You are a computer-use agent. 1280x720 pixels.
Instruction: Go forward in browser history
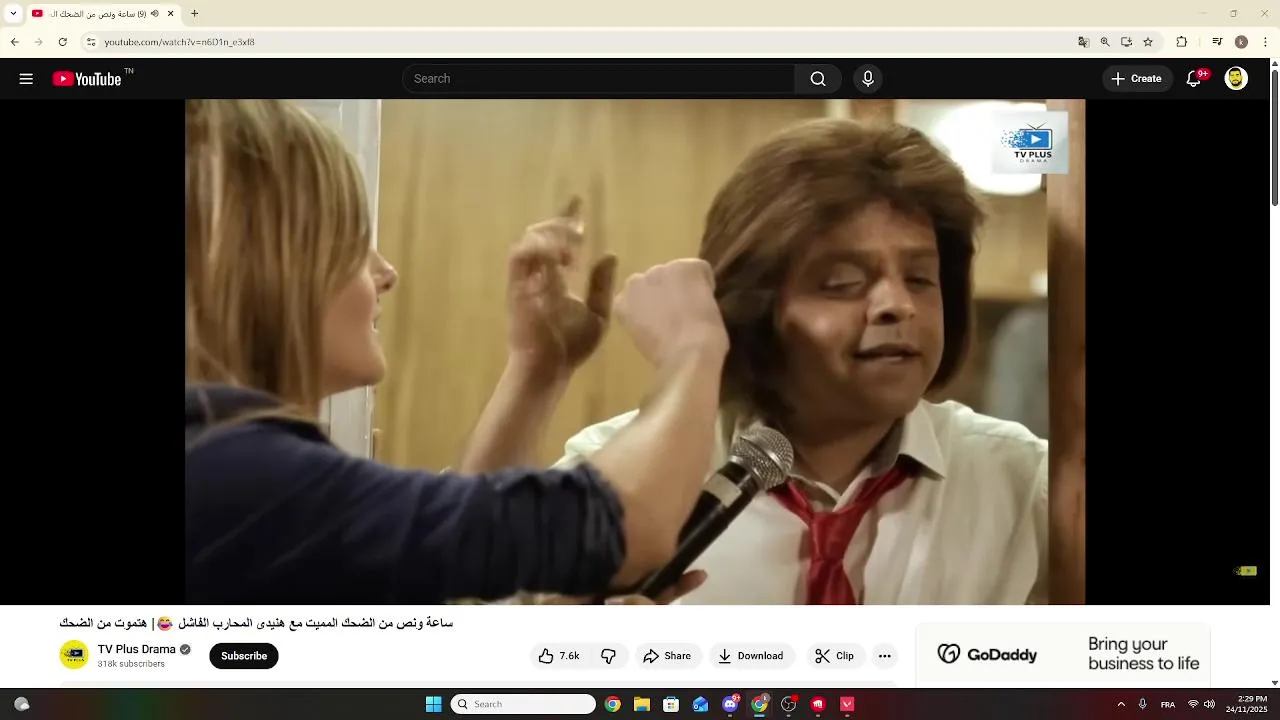coord(39,42)
